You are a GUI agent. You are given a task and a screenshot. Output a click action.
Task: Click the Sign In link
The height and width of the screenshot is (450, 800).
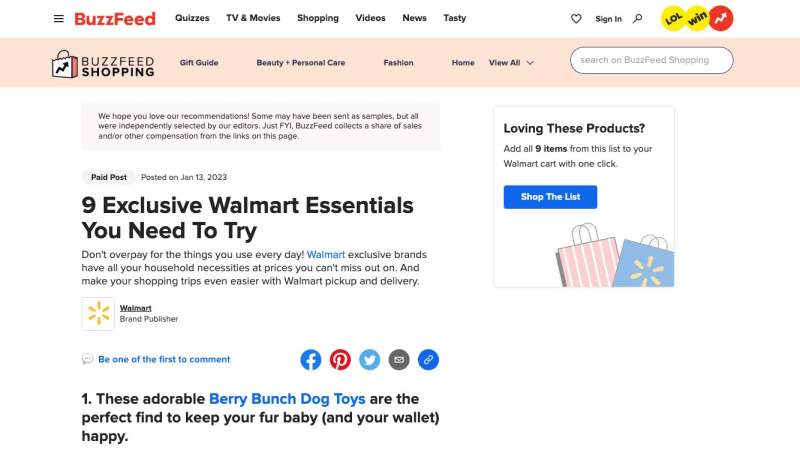(608, 19)
